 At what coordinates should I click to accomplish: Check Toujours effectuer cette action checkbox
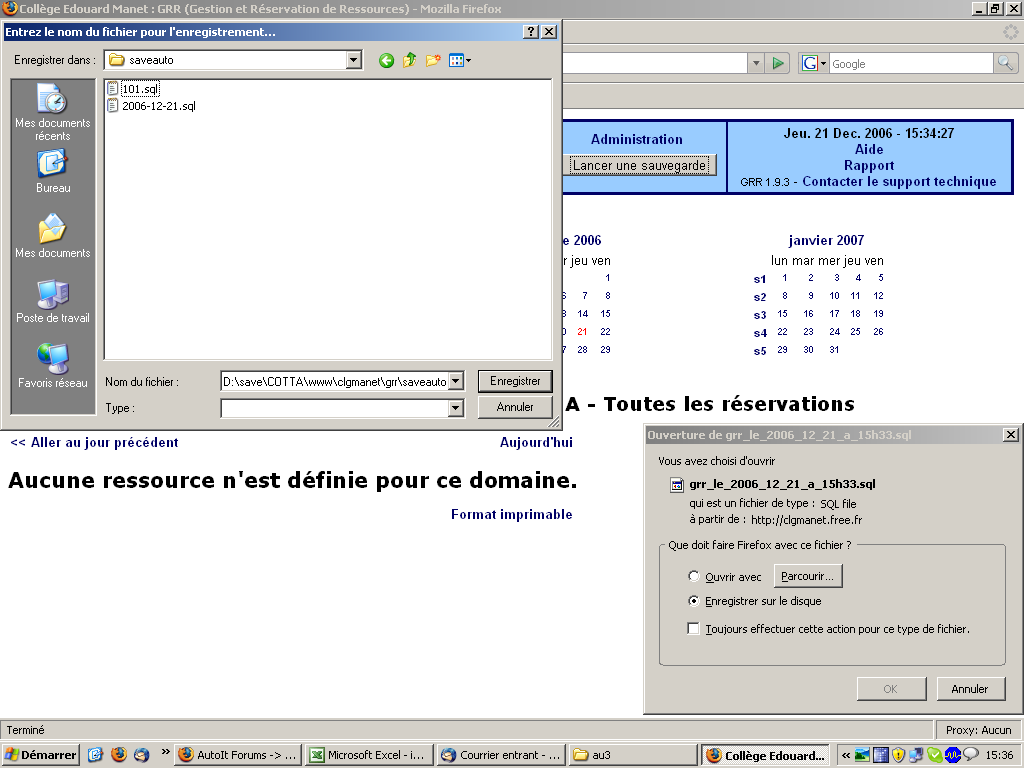694,629
